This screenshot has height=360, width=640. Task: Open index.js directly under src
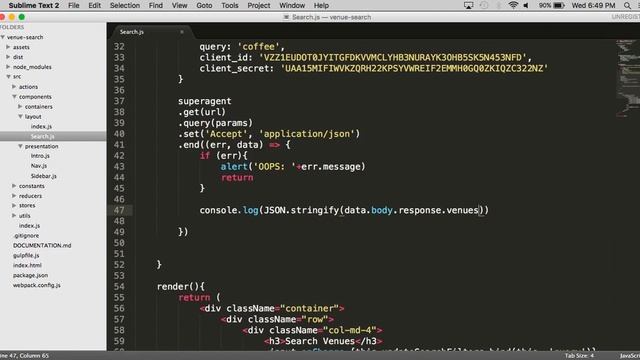tap(29, 225)
